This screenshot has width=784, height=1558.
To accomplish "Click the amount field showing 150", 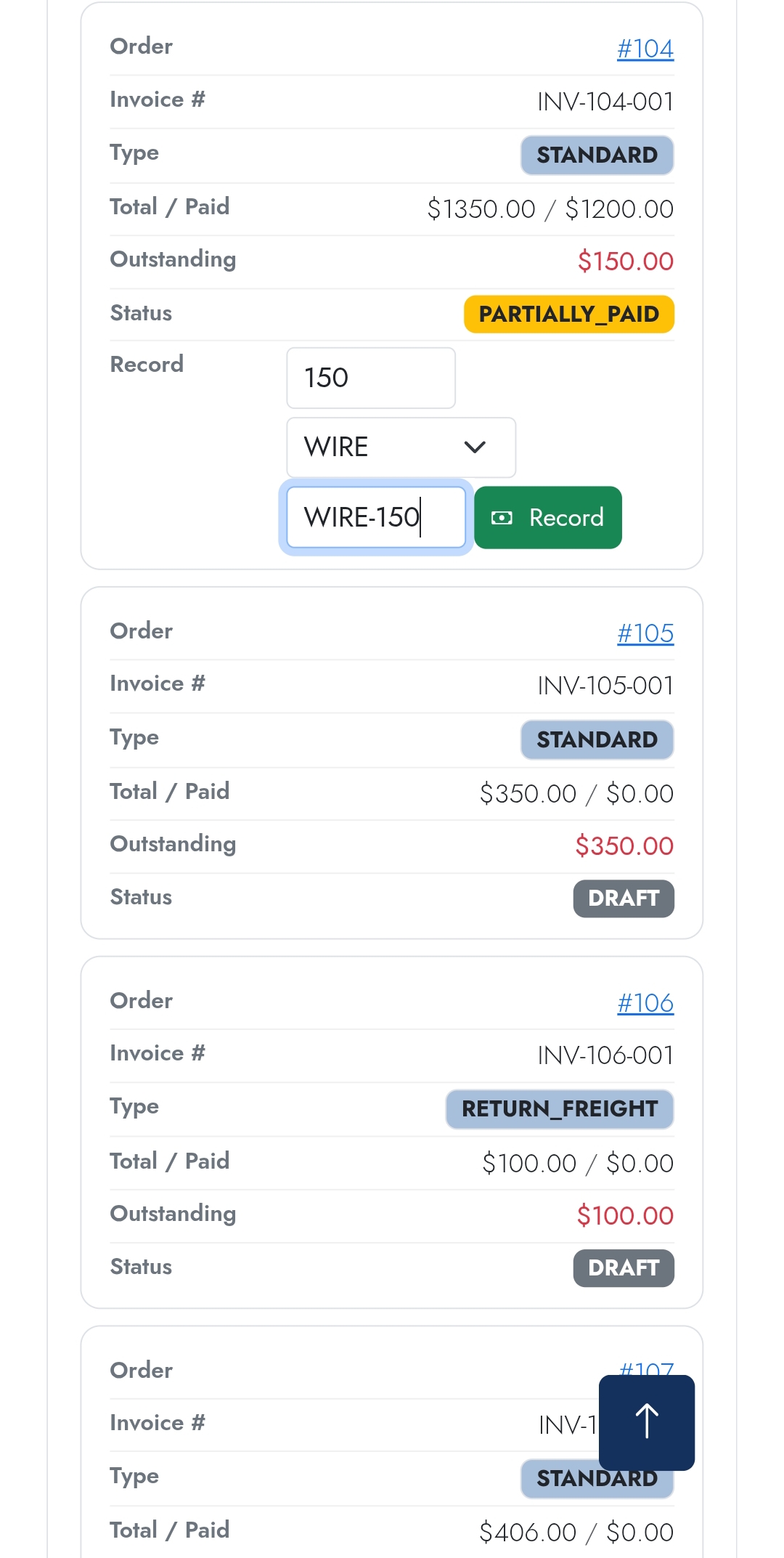I will [370, 378].
